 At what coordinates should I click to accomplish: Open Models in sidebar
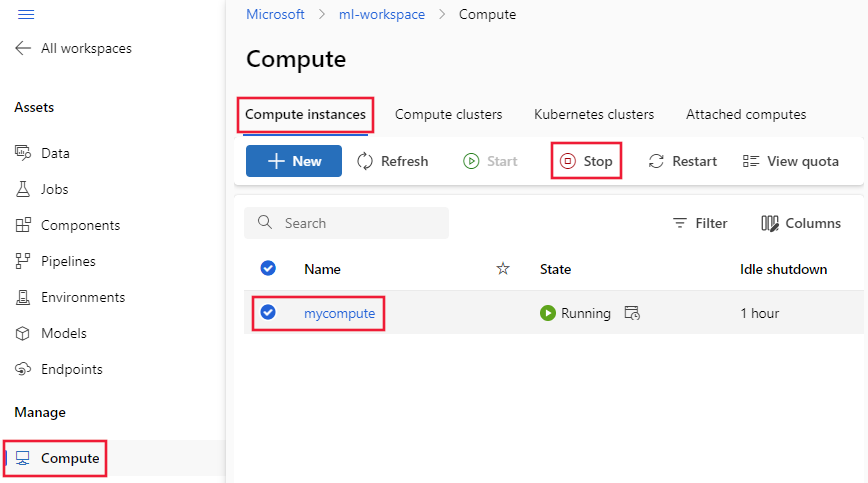click(x=63, y=333)
